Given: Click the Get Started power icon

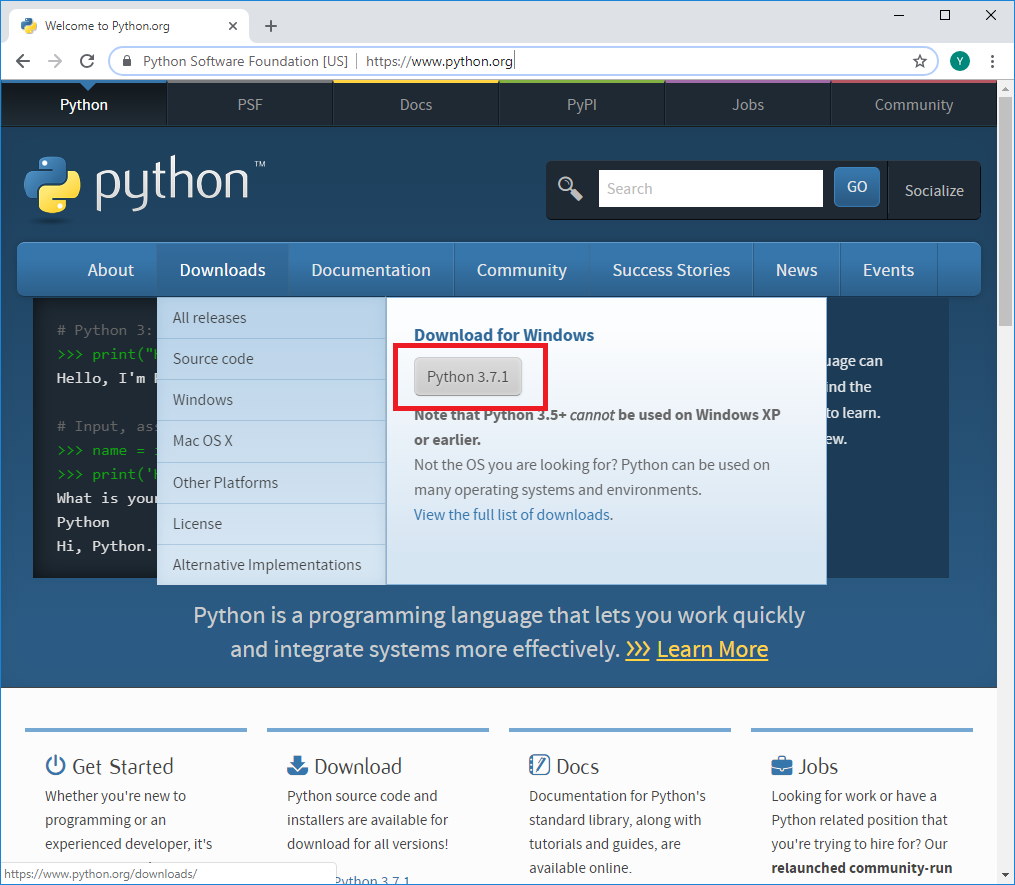Looking at the screenshot, I should [56, 765].
